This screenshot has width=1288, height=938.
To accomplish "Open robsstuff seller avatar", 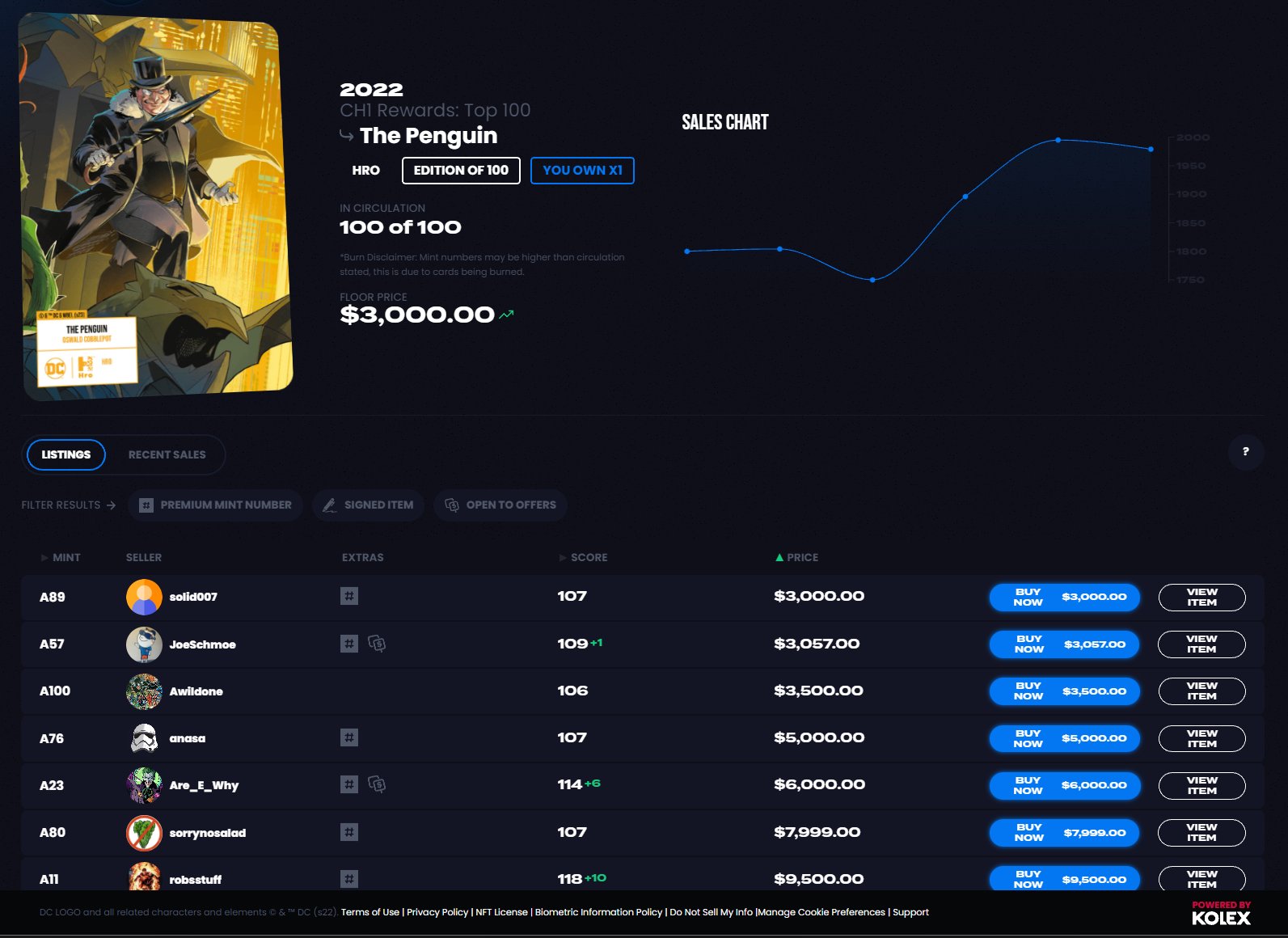I will (144, 877).
